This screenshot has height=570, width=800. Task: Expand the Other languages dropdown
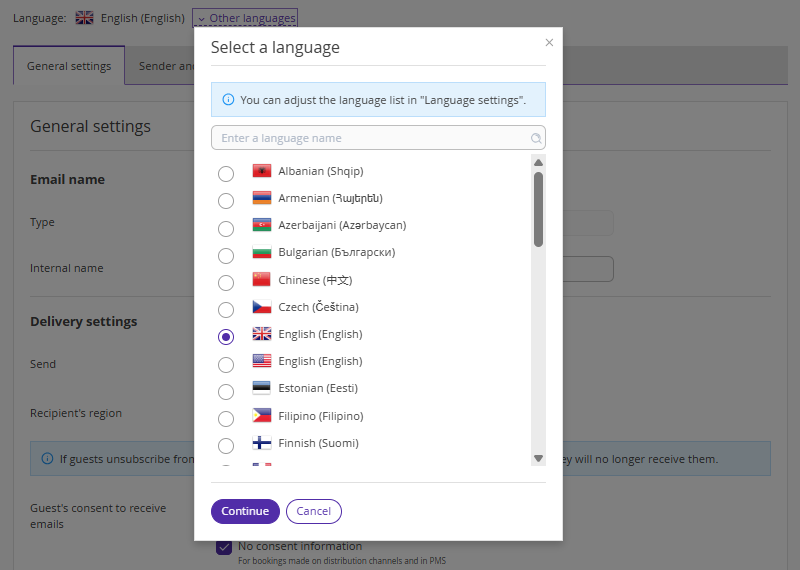pos(245,18)
